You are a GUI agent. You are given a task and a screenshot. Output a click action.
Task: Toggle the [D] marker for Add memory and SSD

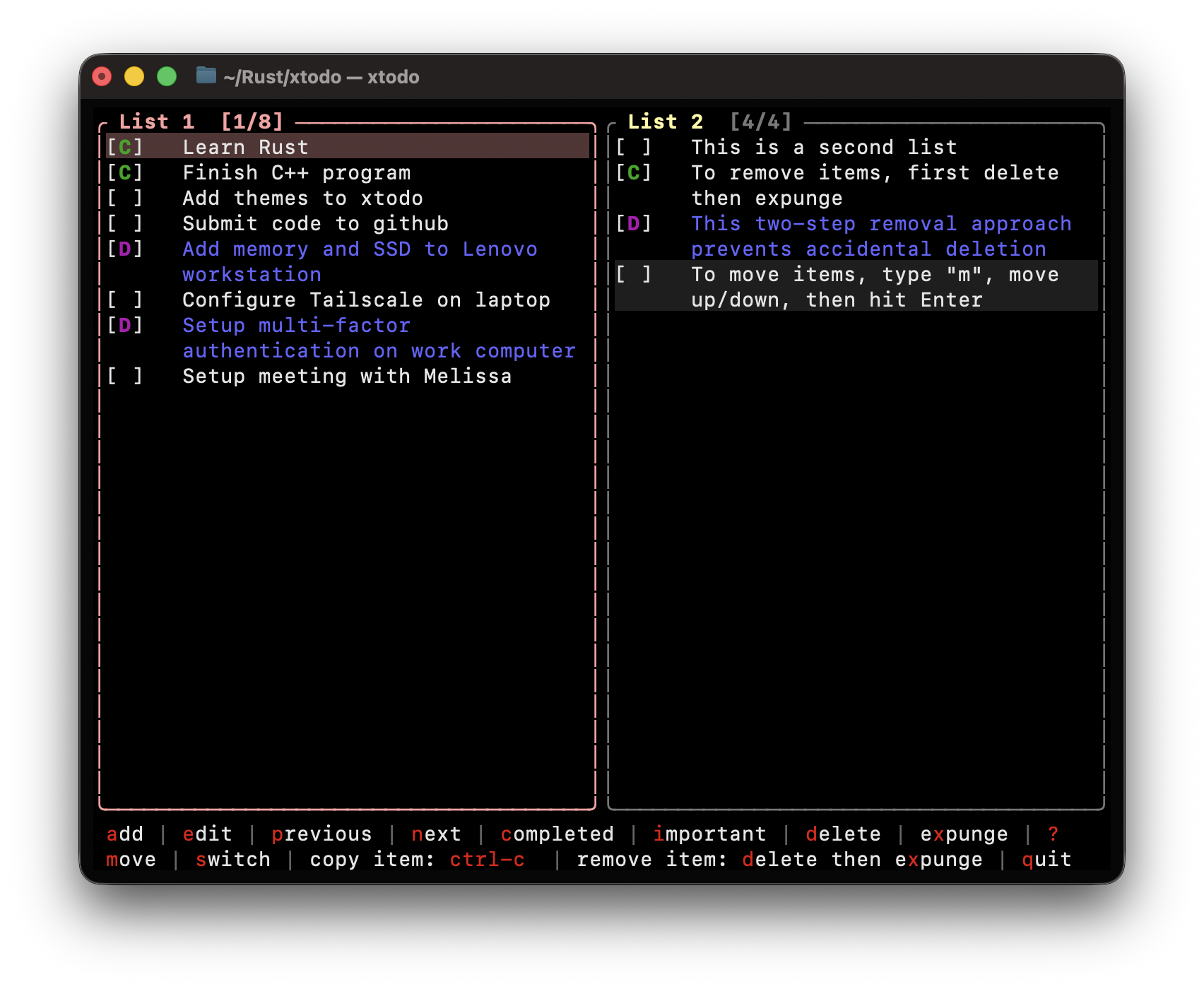(x=125, y=249)
